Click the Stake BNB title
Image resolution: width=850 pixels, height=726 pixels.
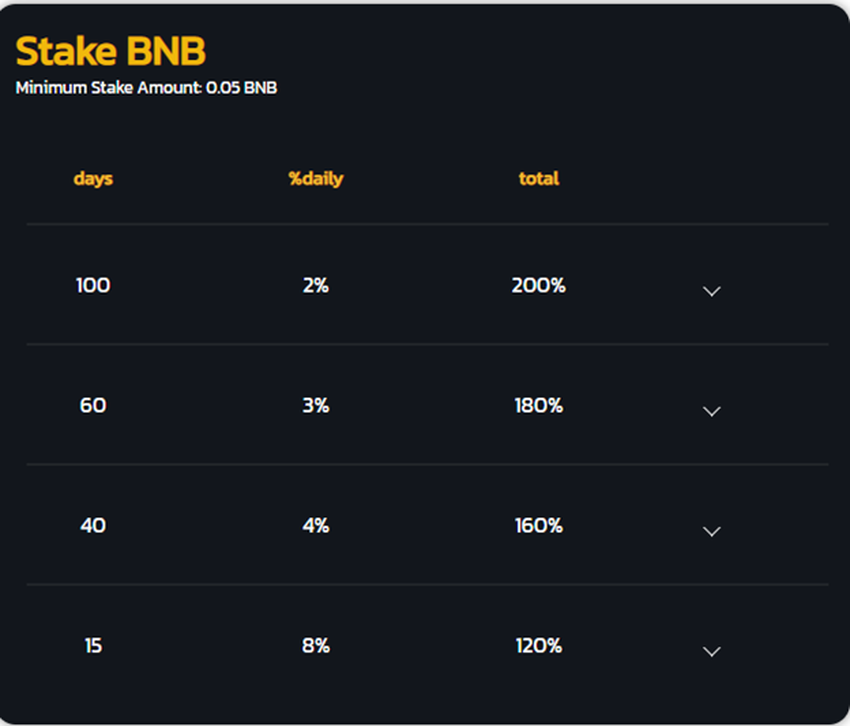pyautogui.click(x=111, y=51)
